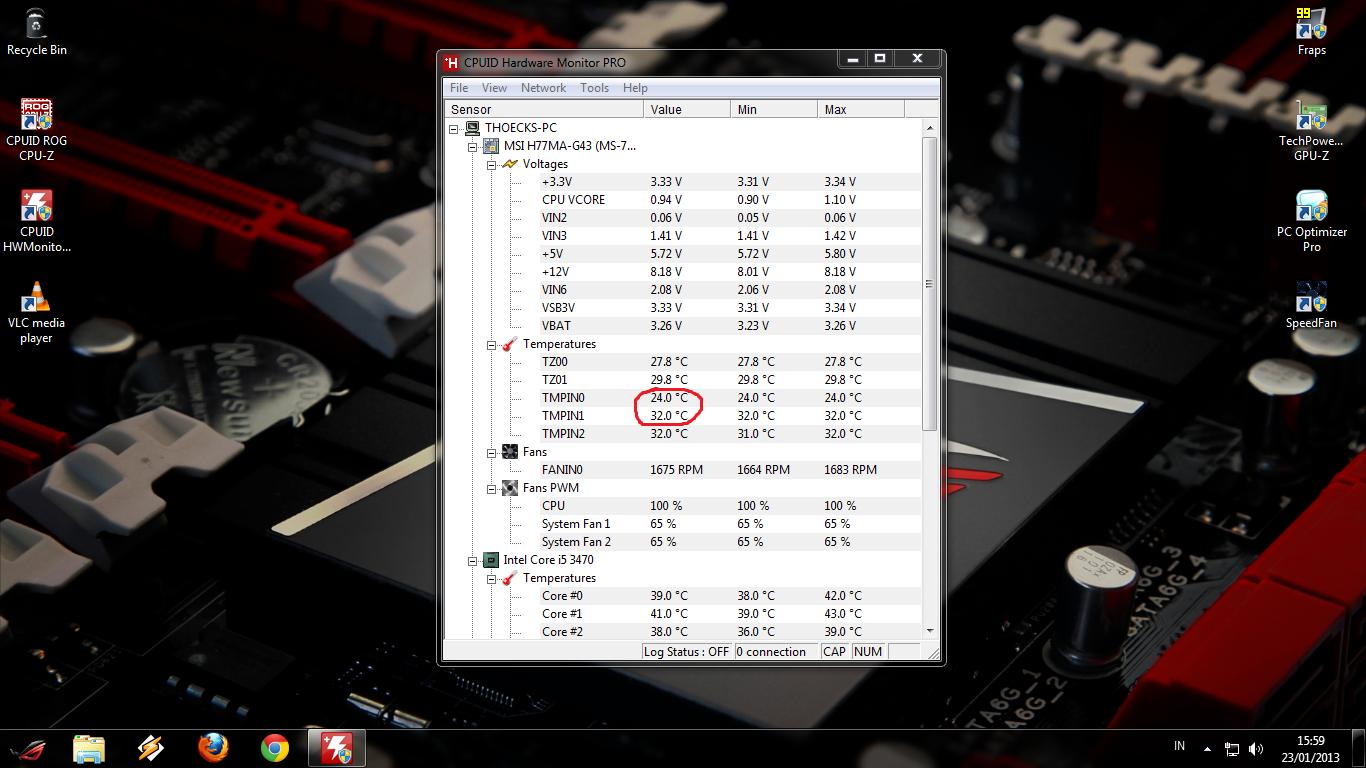
Task: Open the Help menu
Action: pyautogui.click(x=635, y=88)
